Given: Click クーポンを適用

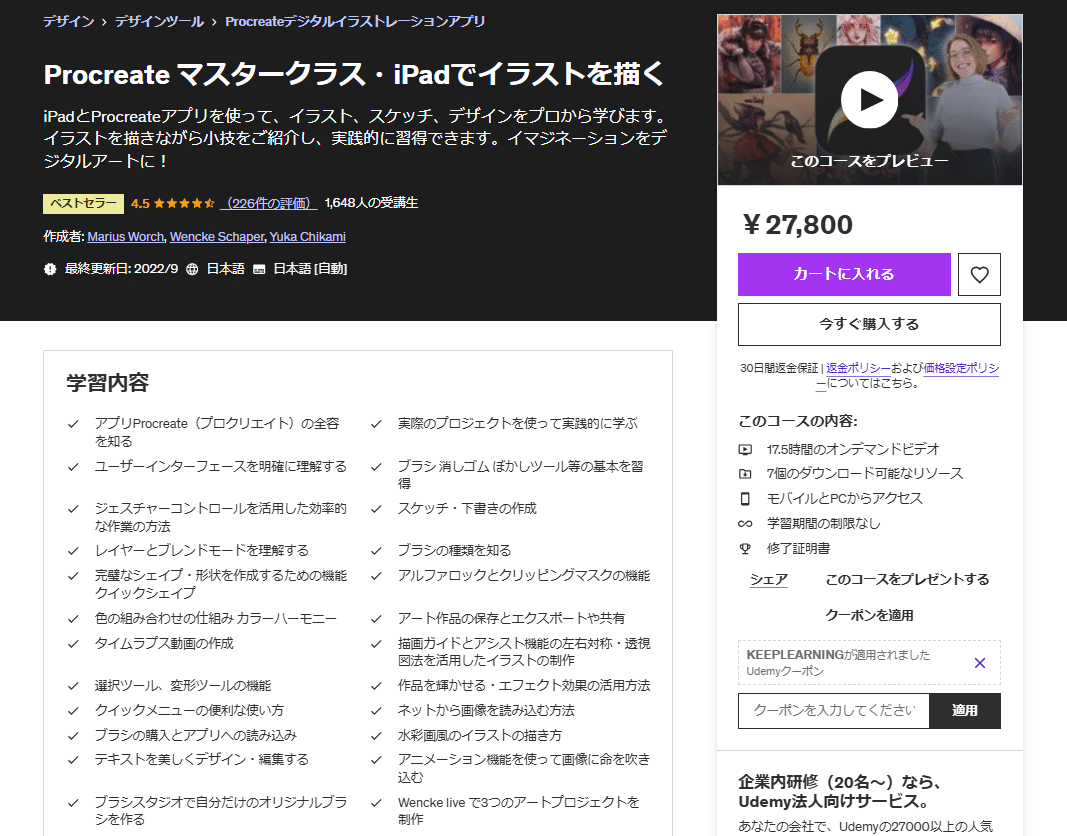Looking at the screenshot, I should pos(868,615).
